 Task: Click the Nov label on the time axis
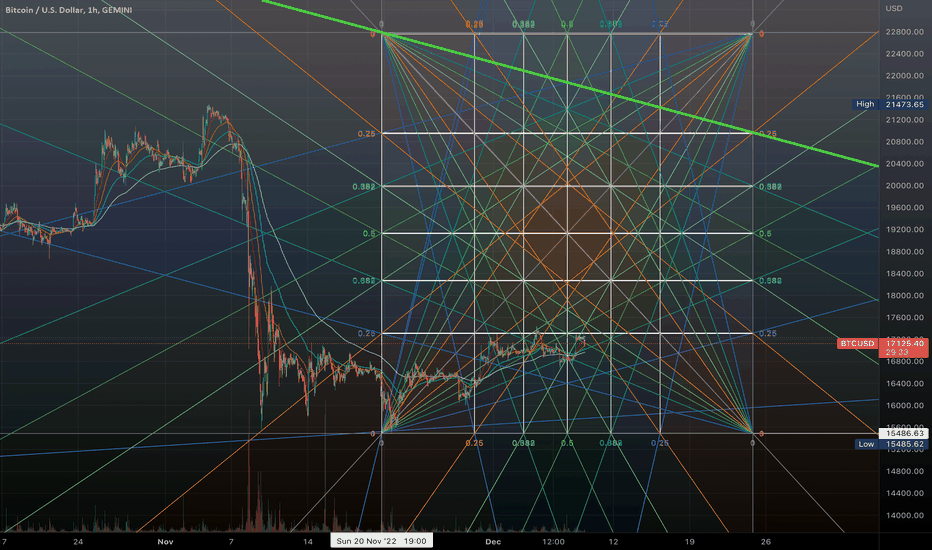pos(165,542)
